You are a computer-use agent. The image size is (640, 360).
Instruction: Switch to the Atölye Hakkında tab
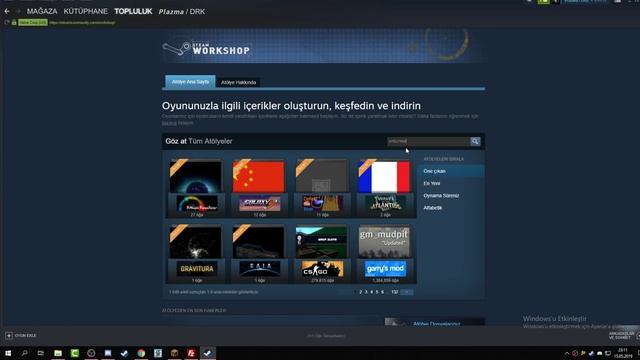coord(238,82)
